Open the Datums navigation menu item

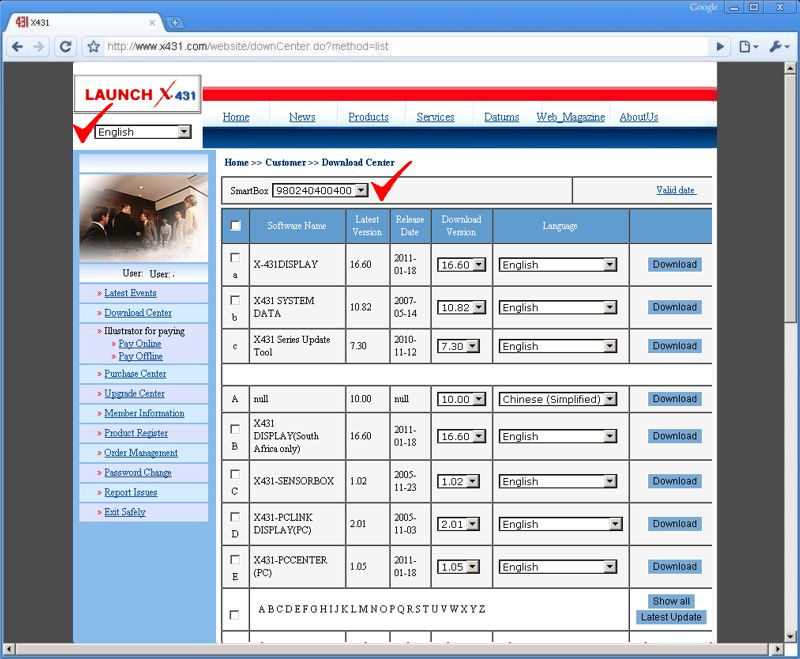click(x=502, y=117)
